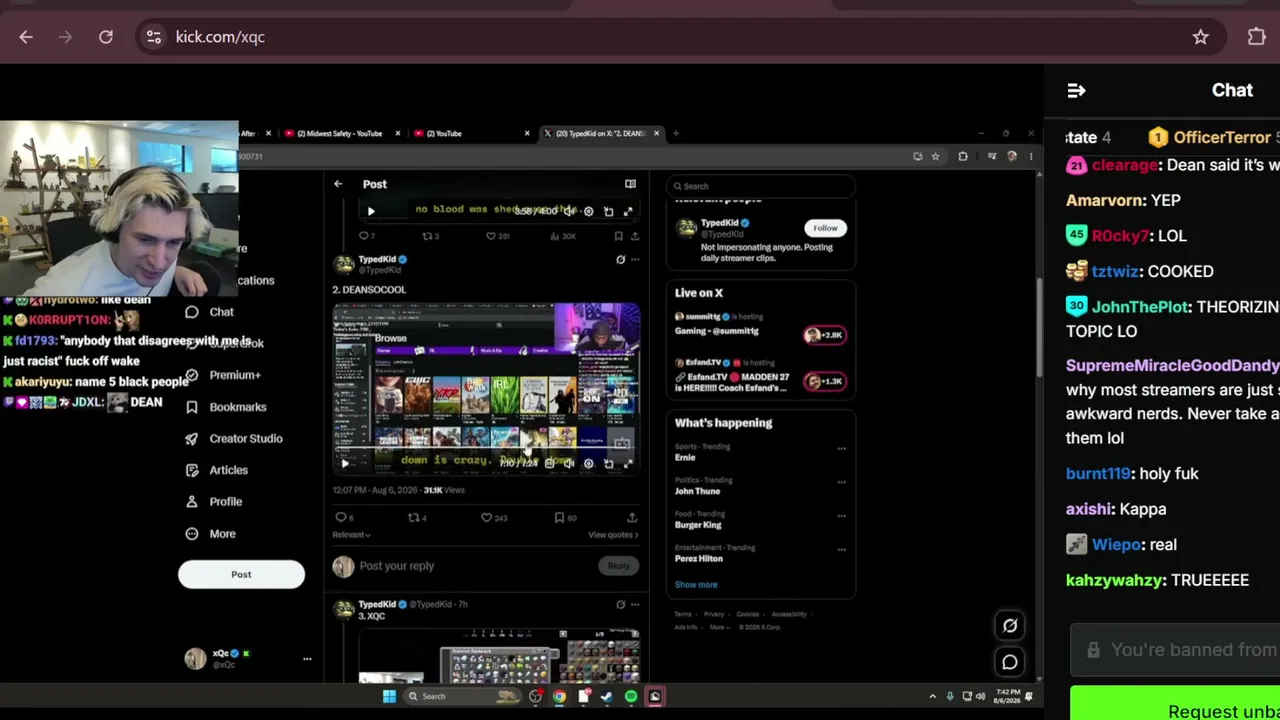Show more trending topics
The height and width of the screenshot is (720, 1280).
click(x=696, y=585)
